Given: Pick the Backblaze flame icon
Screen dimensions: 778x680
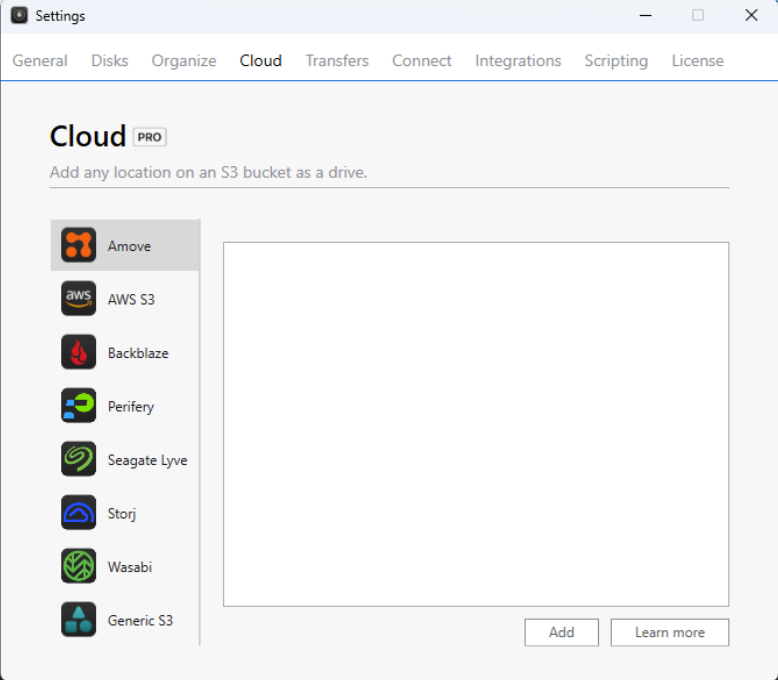Looking at the screenshot, I should coord(78,352).
